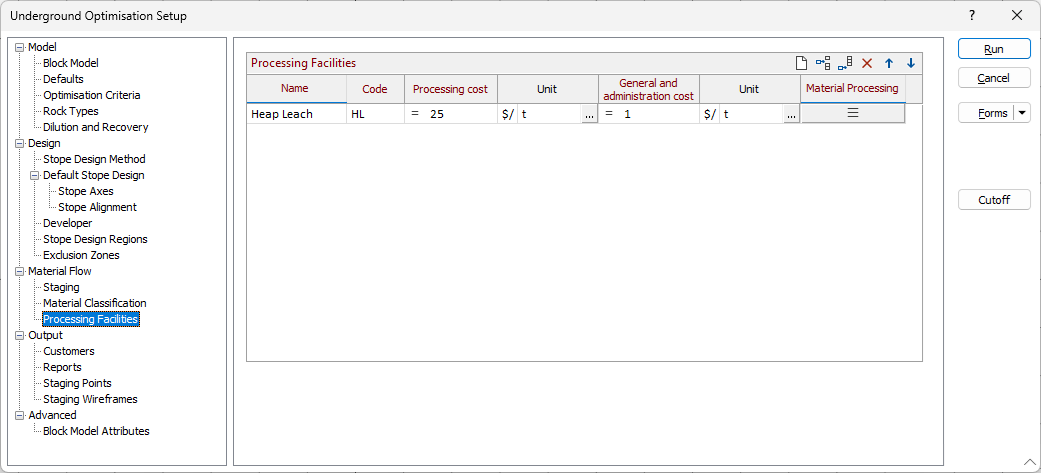1041x473 pixels.
Task: Open General and administration unit ellipsis button
Action: point(791,114)
